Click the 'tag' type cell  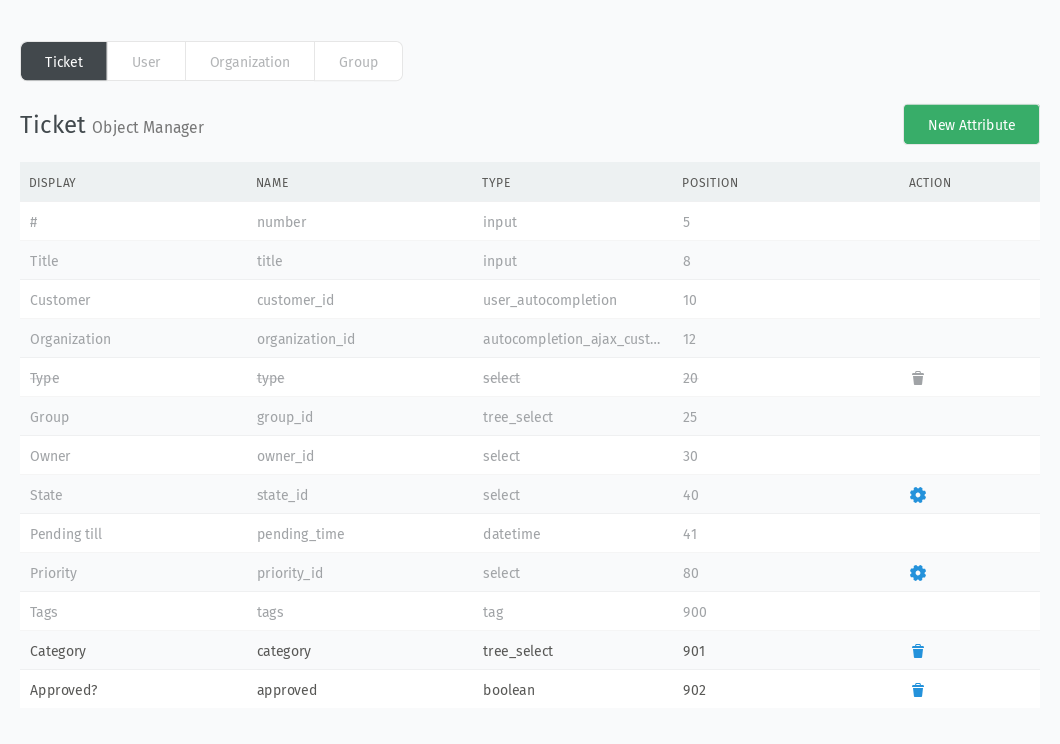(493, 612)
